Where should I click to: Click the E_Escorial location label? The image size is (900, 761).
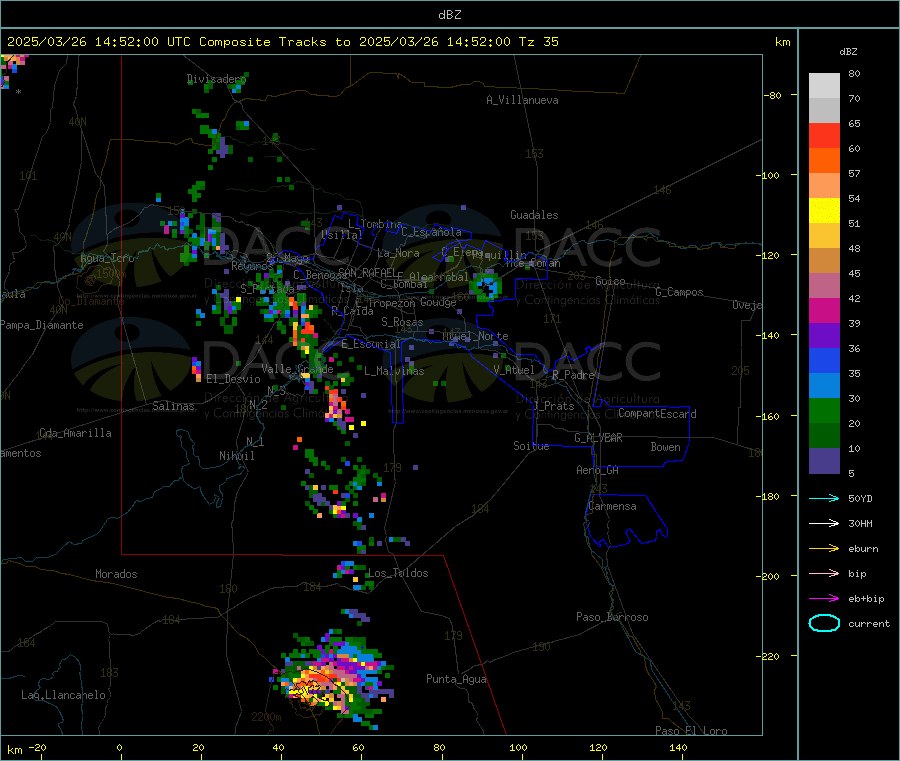pos(370,344)
